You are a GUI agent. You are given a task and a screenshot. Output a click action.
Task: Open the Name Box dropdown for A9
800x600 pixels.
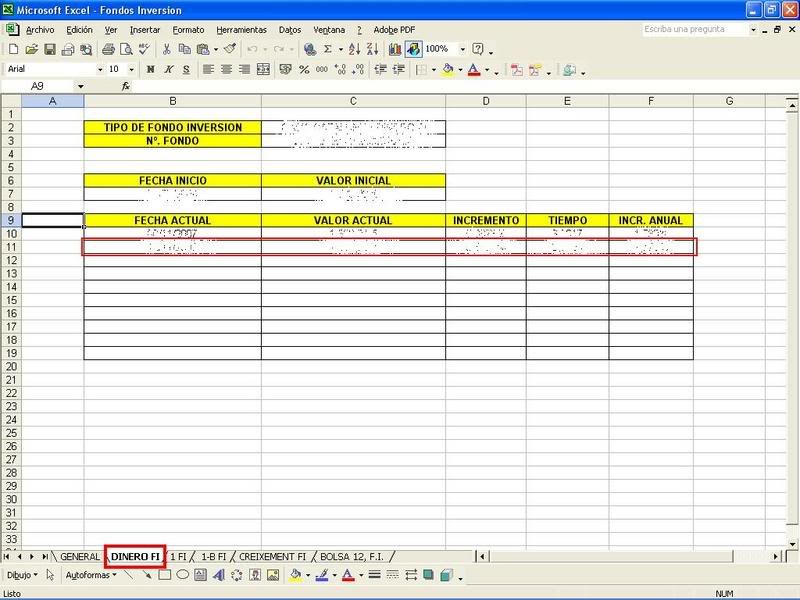tap(81, 86)
